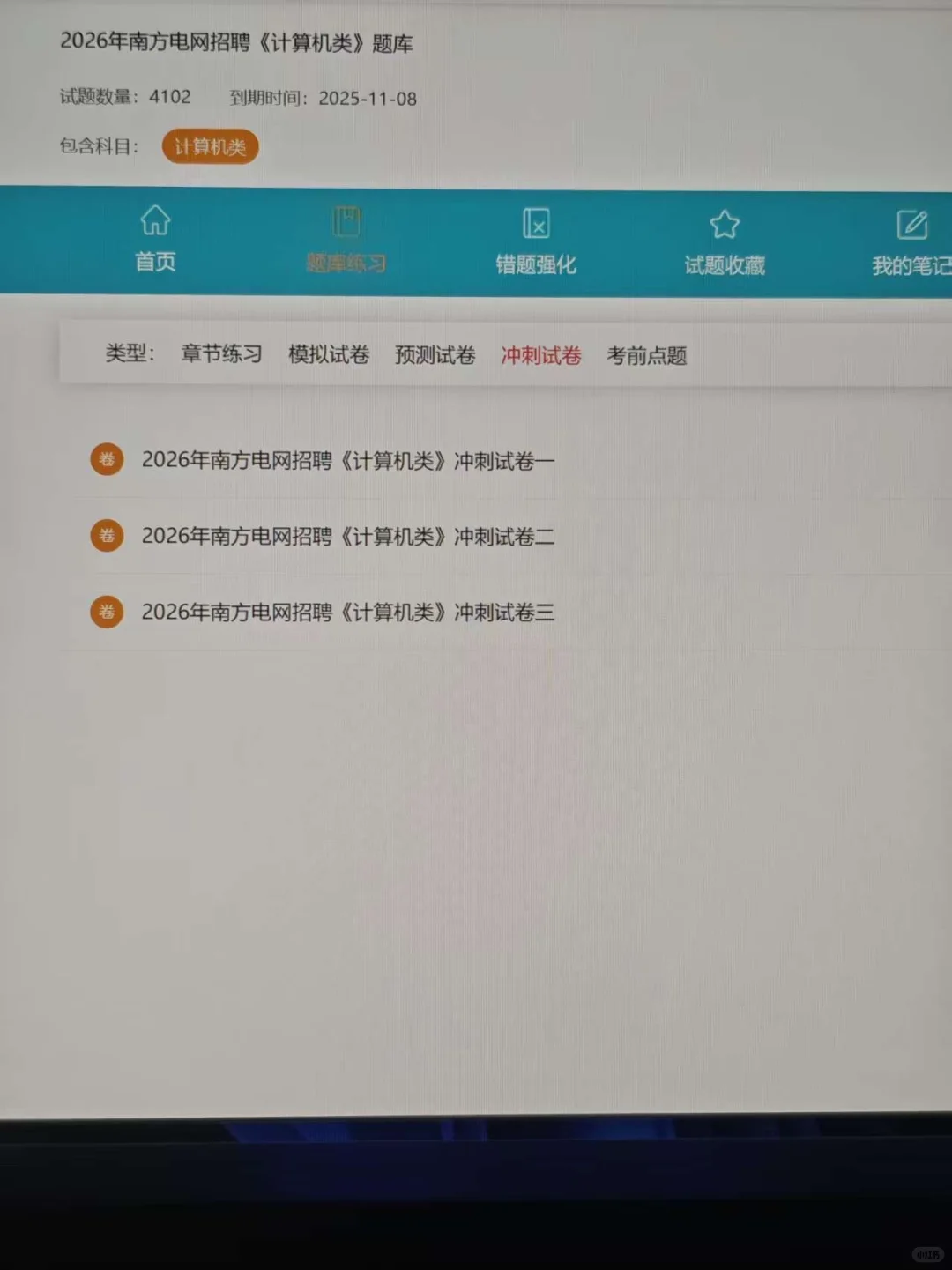Click the 到期时间 2025-11-08 text

click(324, 98)
